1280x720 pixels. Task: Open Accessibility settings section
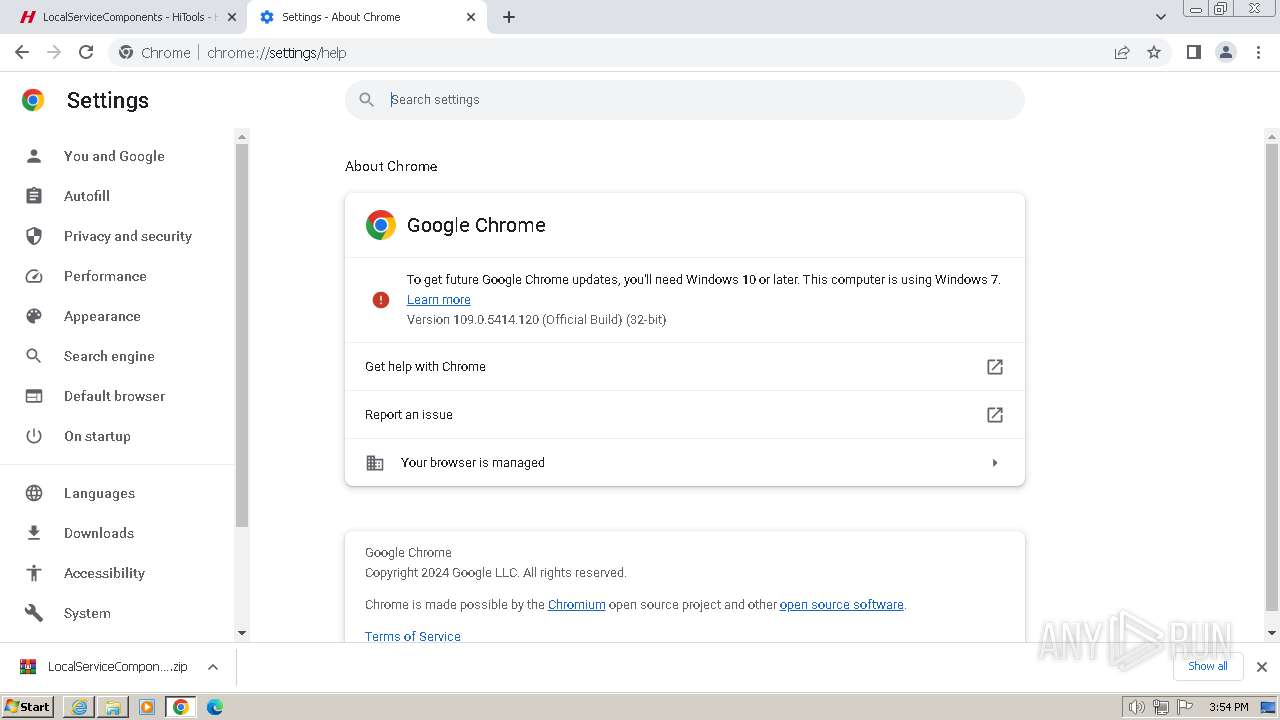click(104, 573)
